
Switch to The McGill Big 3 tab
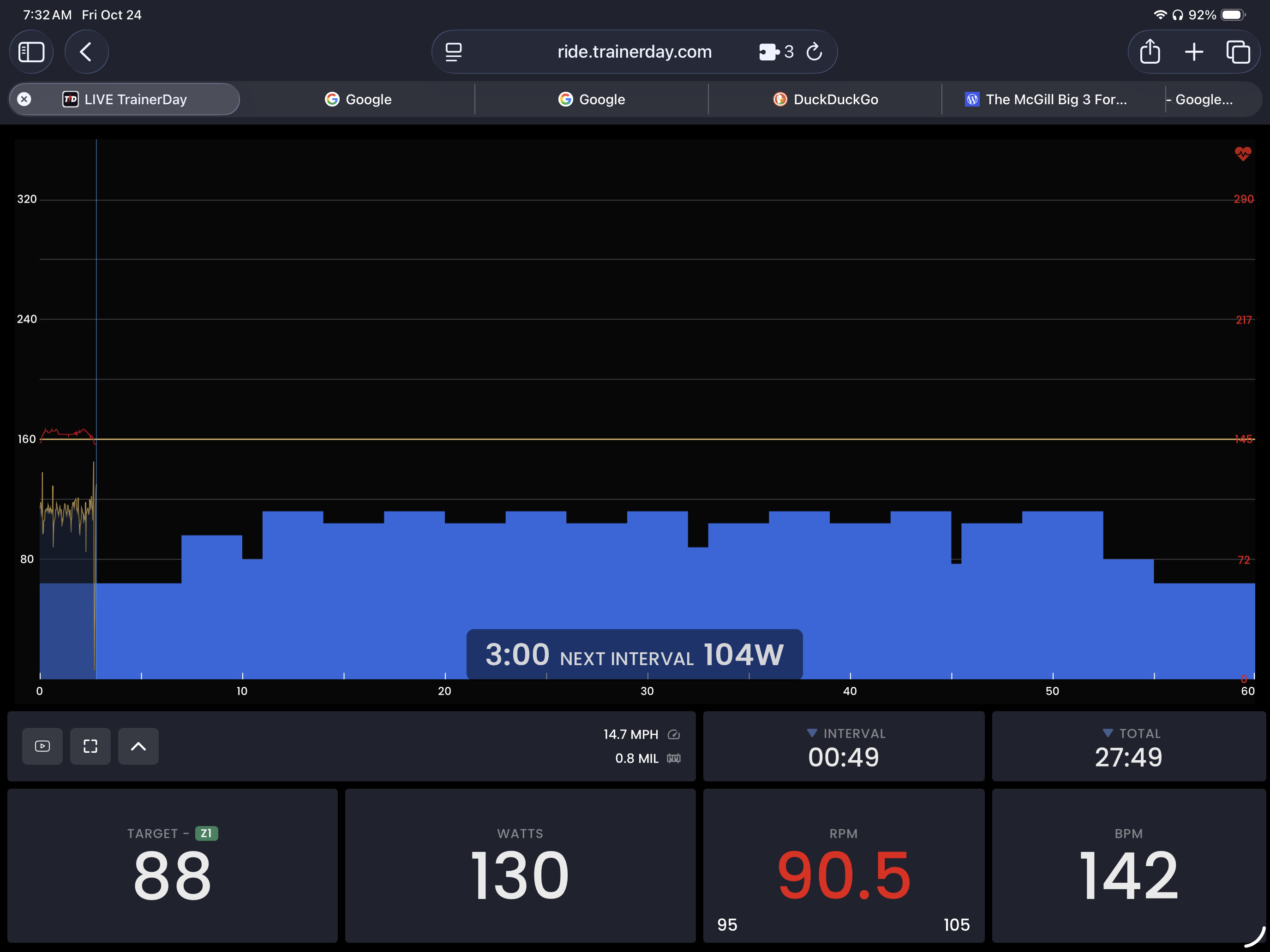[x=1046, y=99]
